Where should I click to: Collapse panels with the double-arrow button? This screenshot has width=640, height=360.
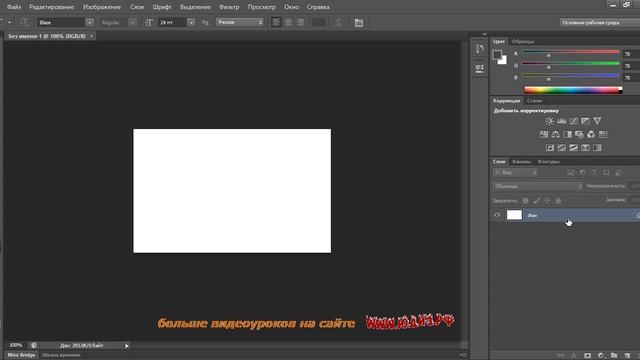pos(484,34)
